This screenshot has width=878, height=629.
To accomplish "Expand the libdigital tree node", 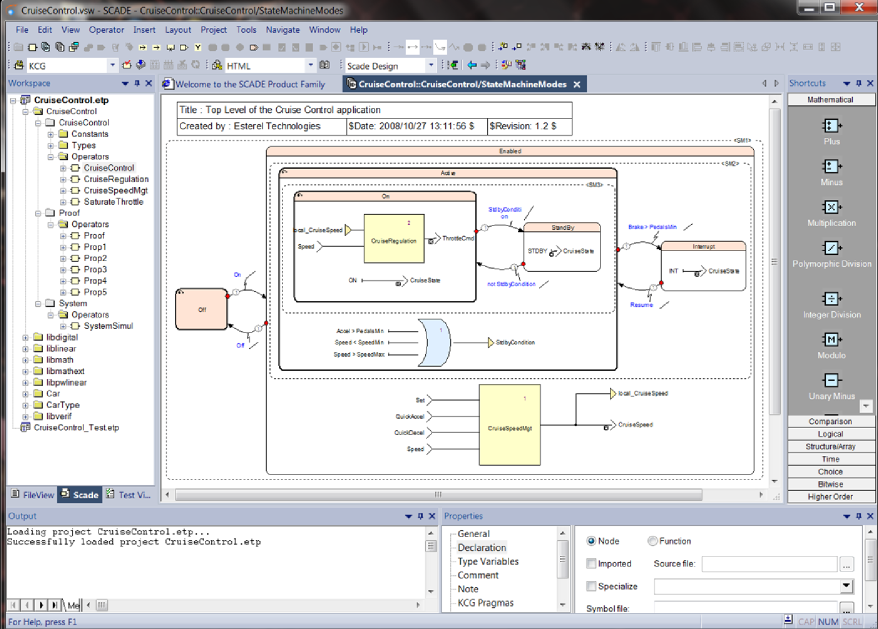I will 25,338.
